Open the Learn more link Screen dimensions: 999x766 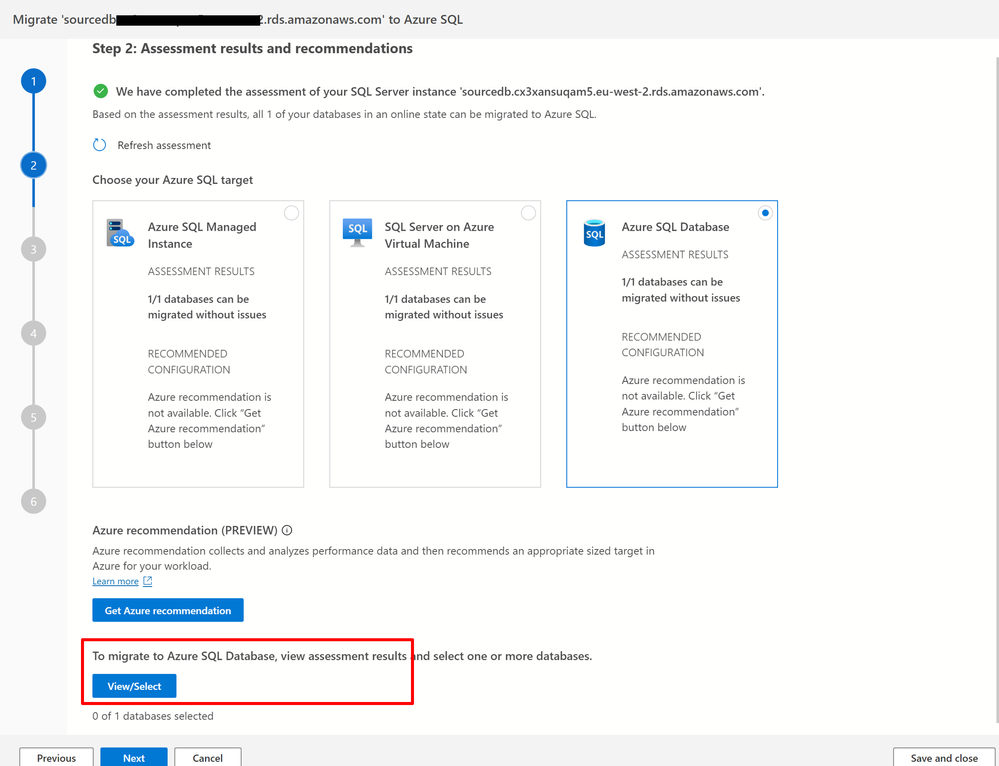tap(115, 581)
